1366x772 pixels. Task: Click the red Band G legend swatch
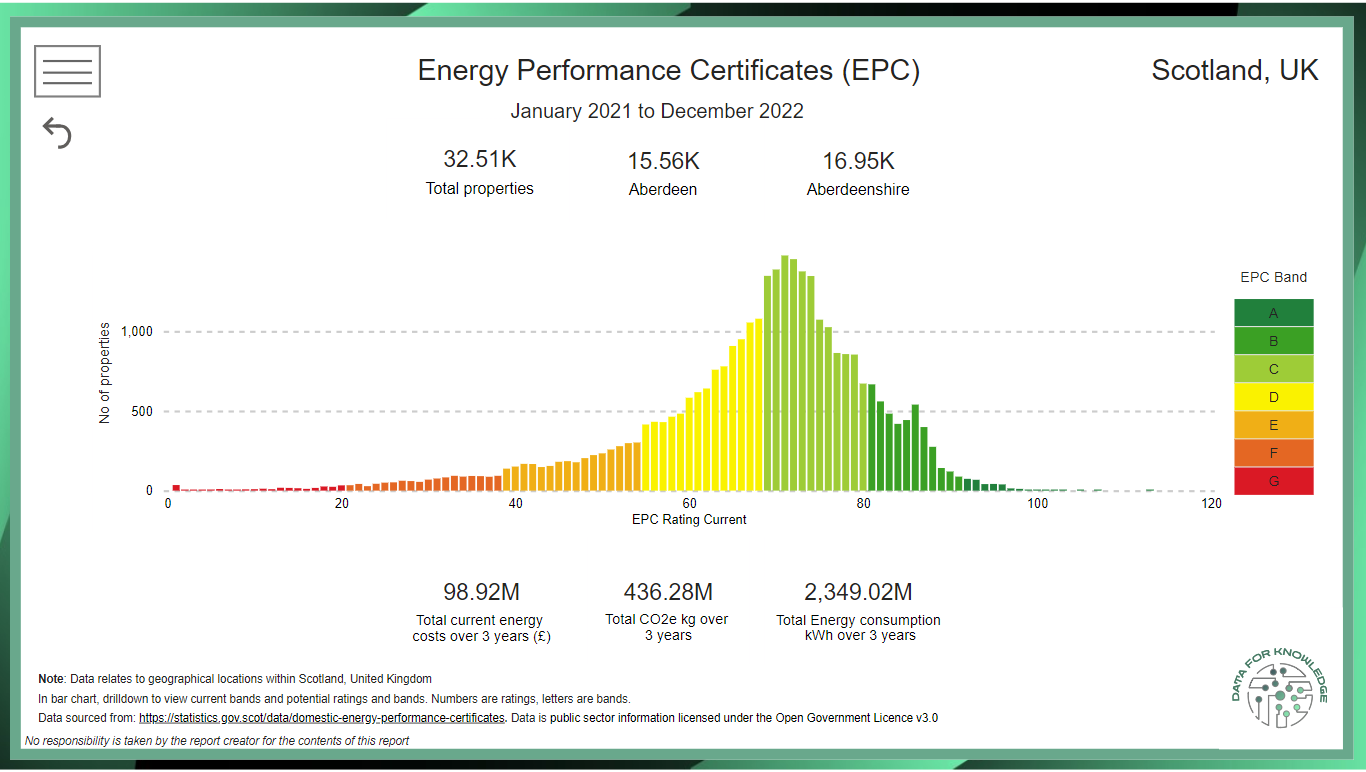tap(1273, 481)
